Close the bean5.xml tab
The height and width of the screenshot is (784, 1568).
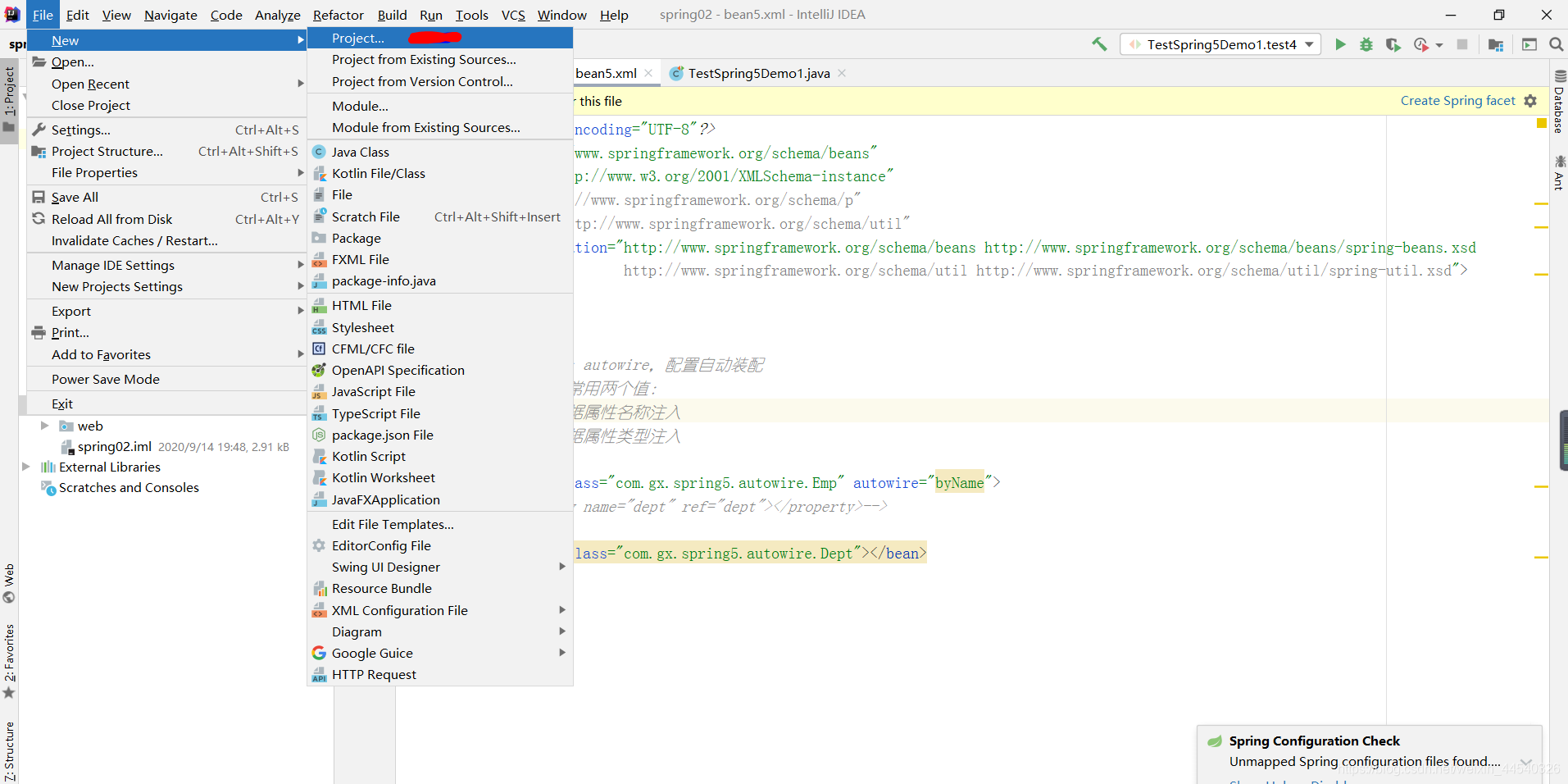[x=648, y=73]
